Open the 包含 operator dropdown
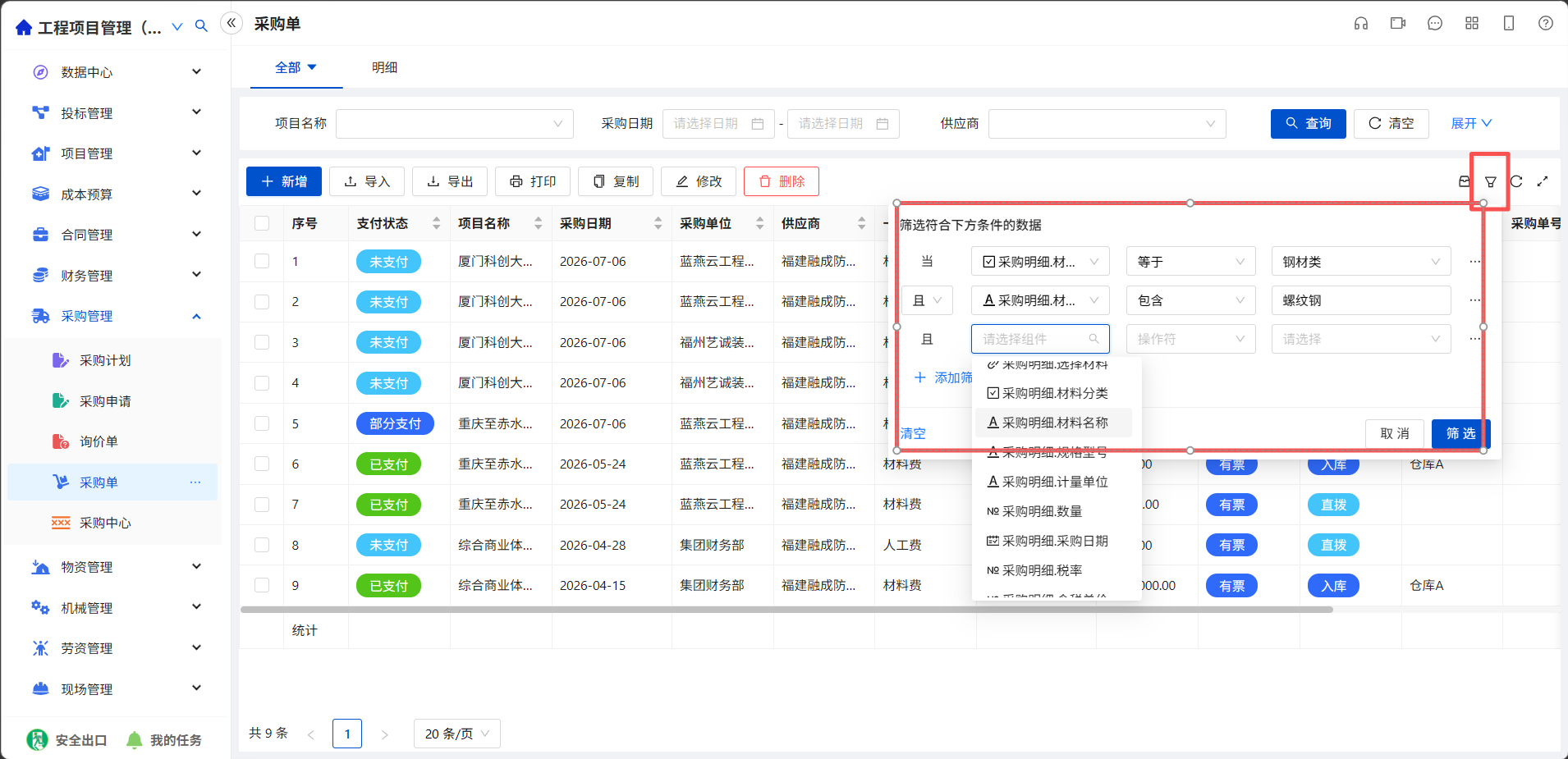This screenshot has width=1568, height=759. point(1191,300)
